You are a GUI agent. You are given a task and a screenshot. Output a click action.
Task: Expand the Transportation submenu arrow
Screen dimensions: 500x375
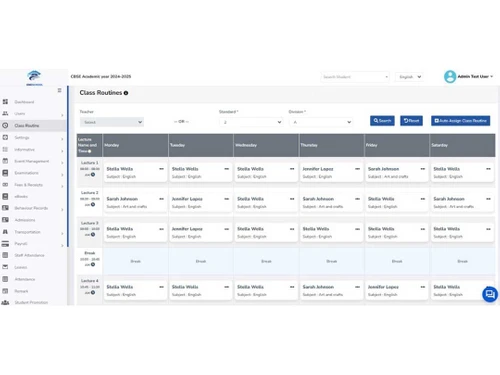(x=62, y=233)
